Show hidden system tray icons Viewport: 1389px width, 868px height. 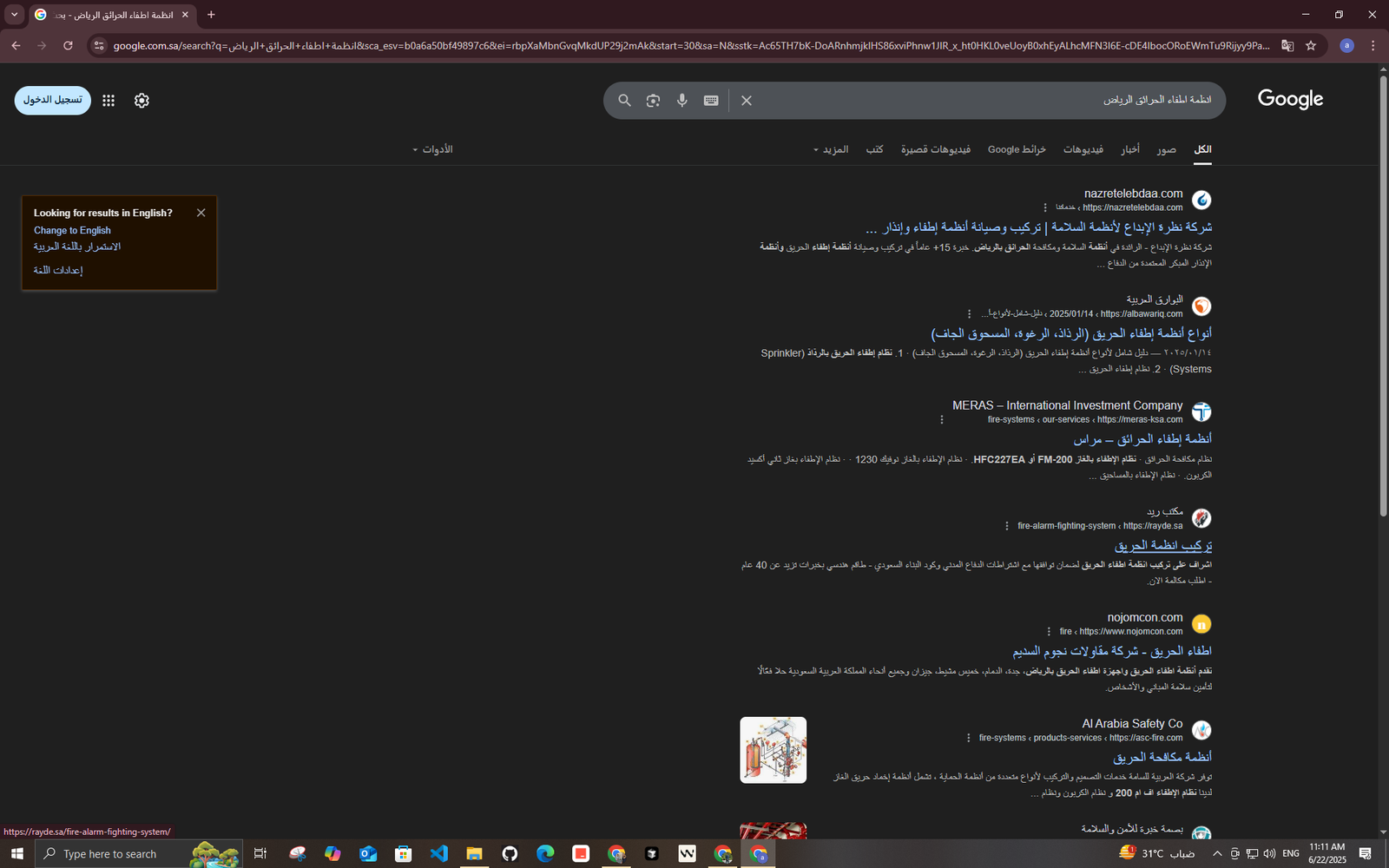pos(1217,854)
